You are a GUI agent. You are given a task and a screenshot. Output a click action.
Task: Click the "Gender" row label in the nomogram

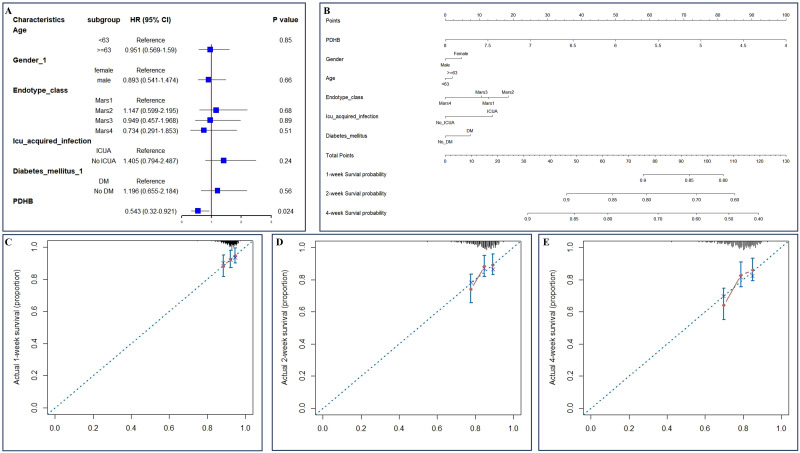click(334, 59)
